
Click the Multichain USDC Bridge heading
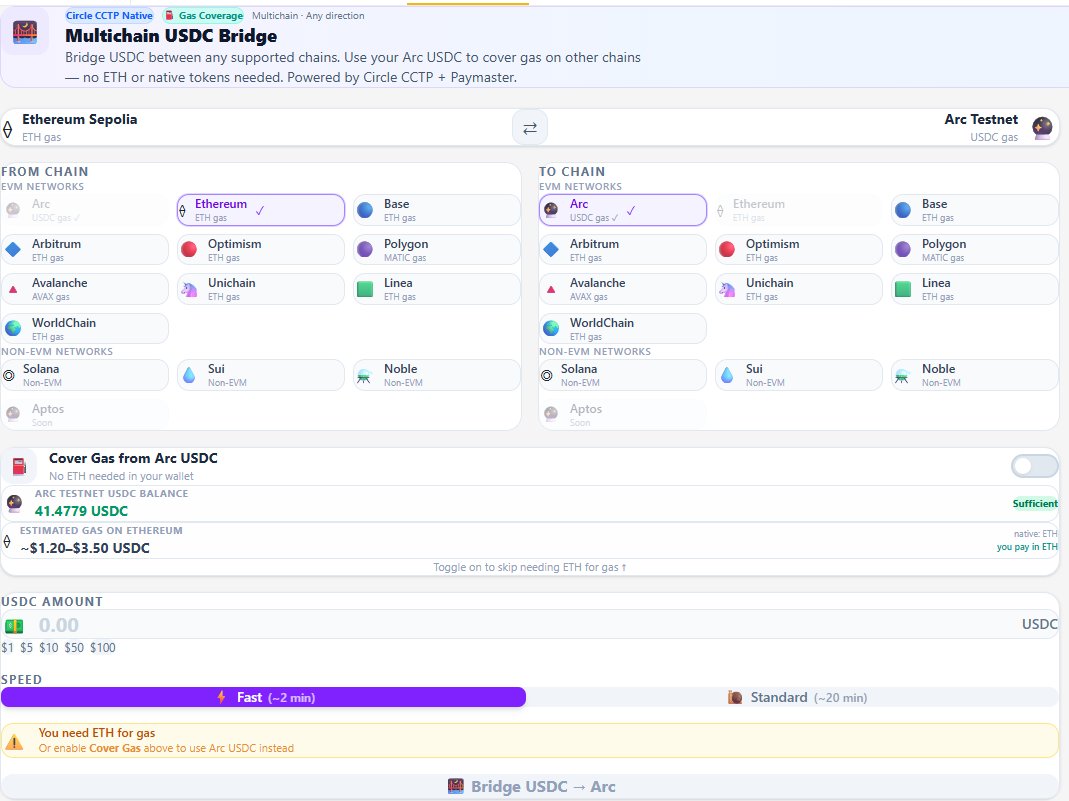click(x=171, y=36)
